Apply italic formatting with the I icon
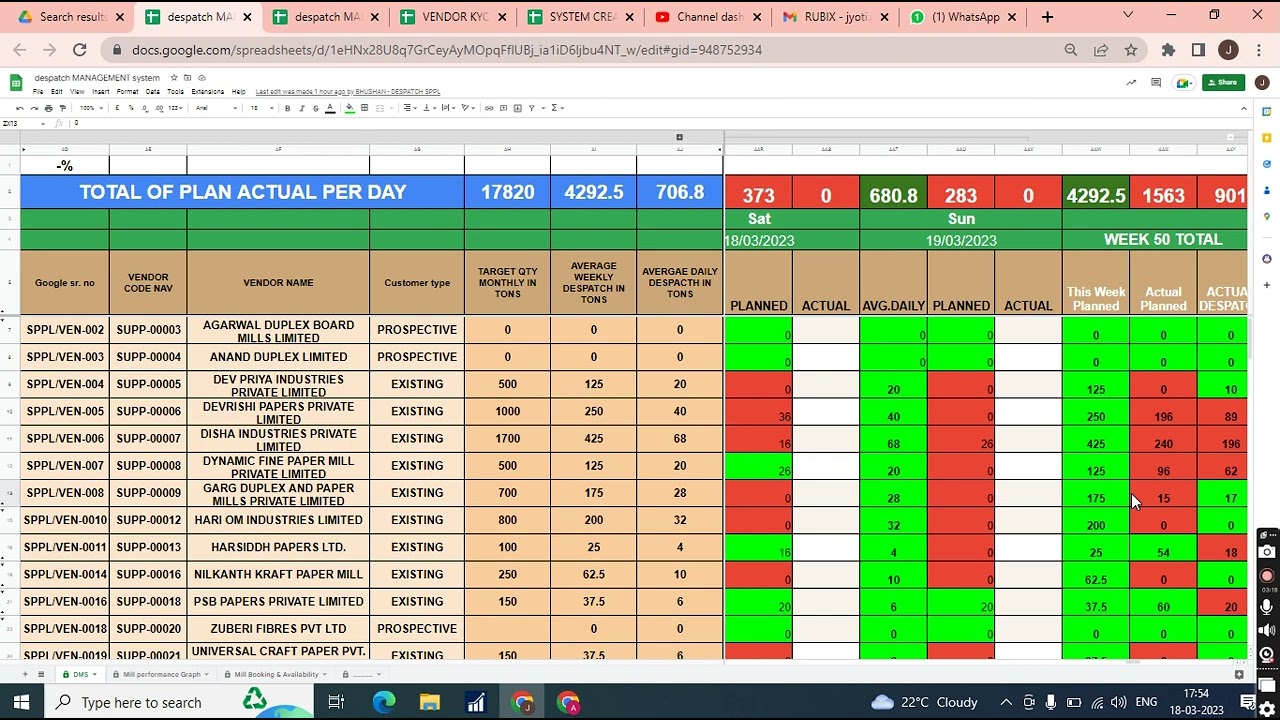This screenshot has width=1280, height=720. (x=301, y=108)
